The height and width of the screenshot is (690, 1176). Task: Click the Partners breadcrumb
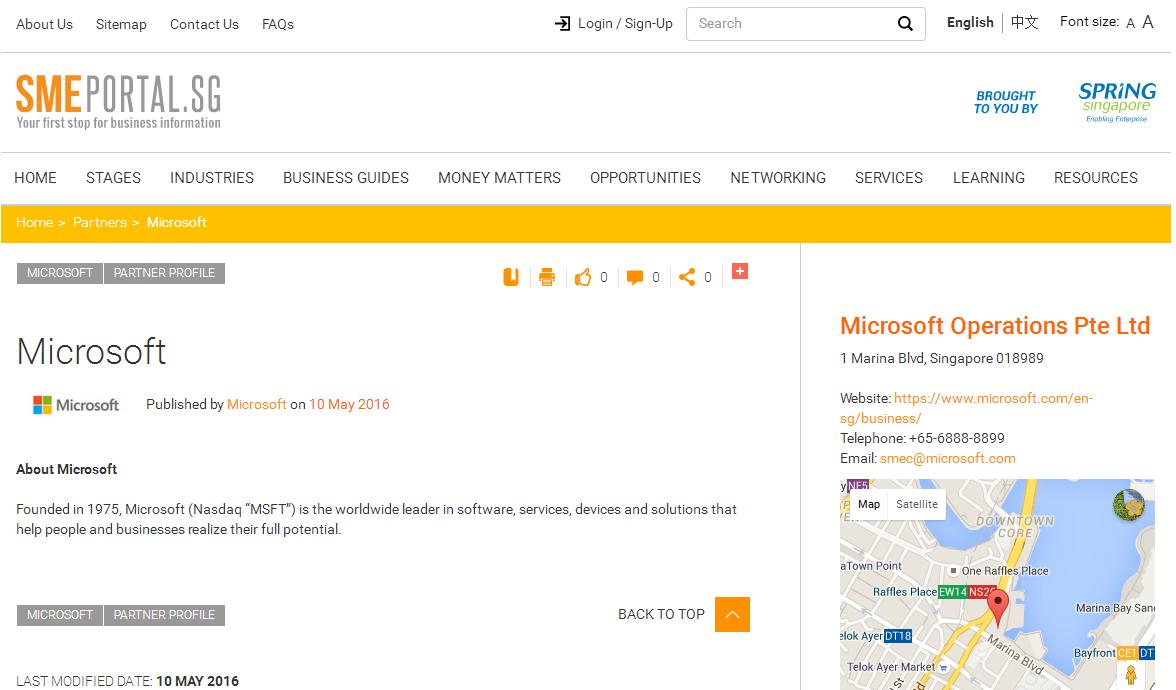click(100, 222)
